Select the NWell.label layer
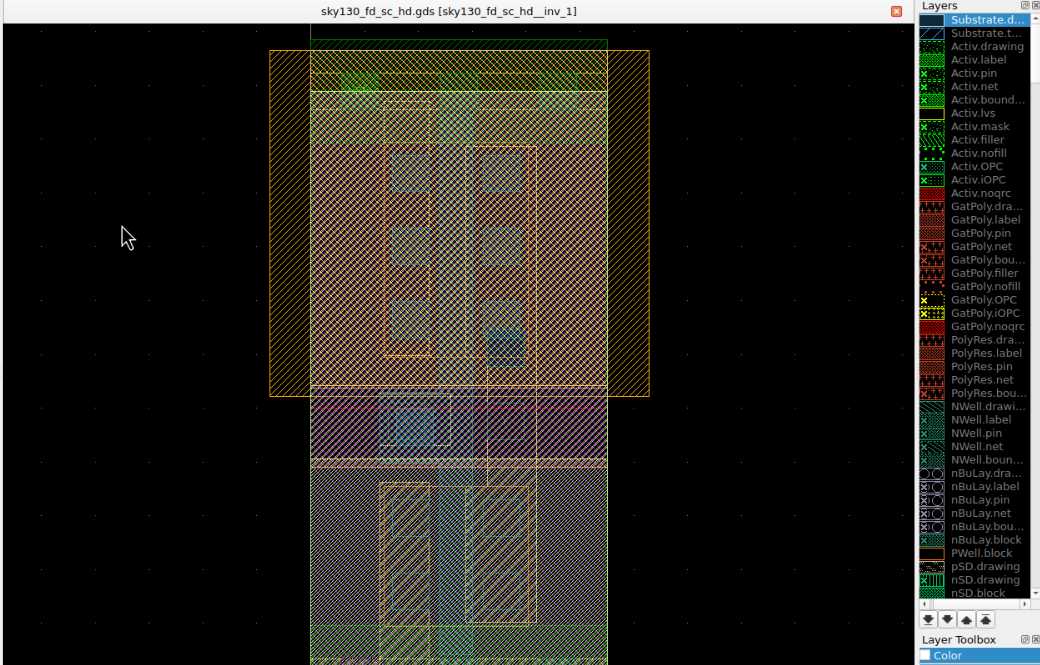Screen dimensions: 1040x665 coord(978,420)
